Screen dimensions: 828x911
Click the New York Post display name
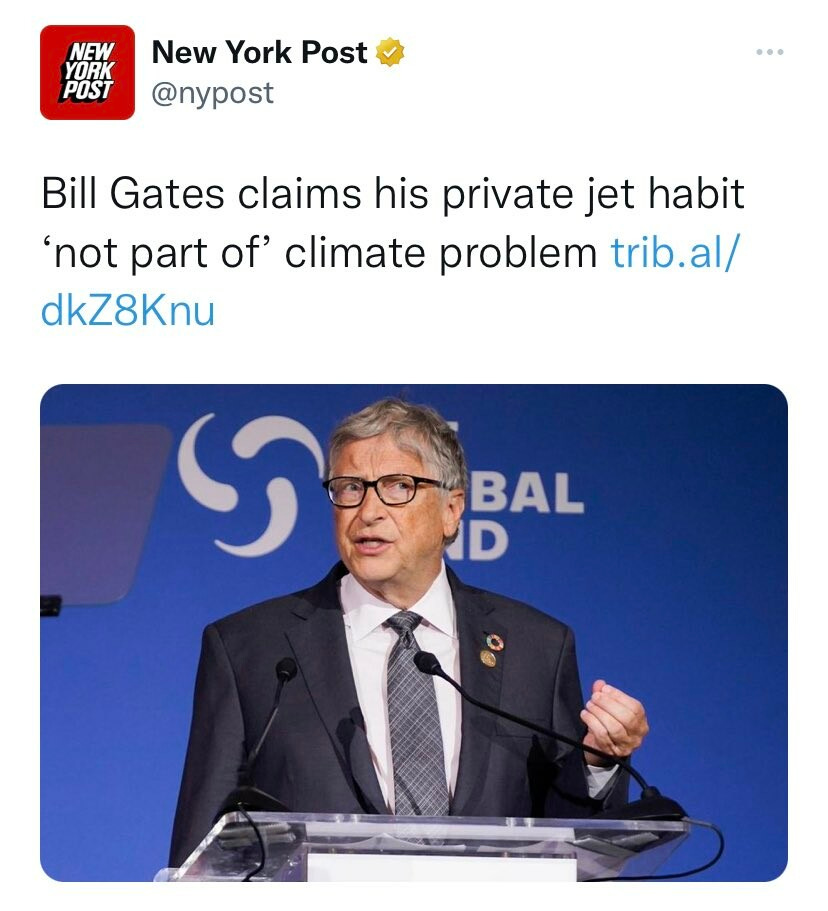pyautogui.click(x=259, y=52)
